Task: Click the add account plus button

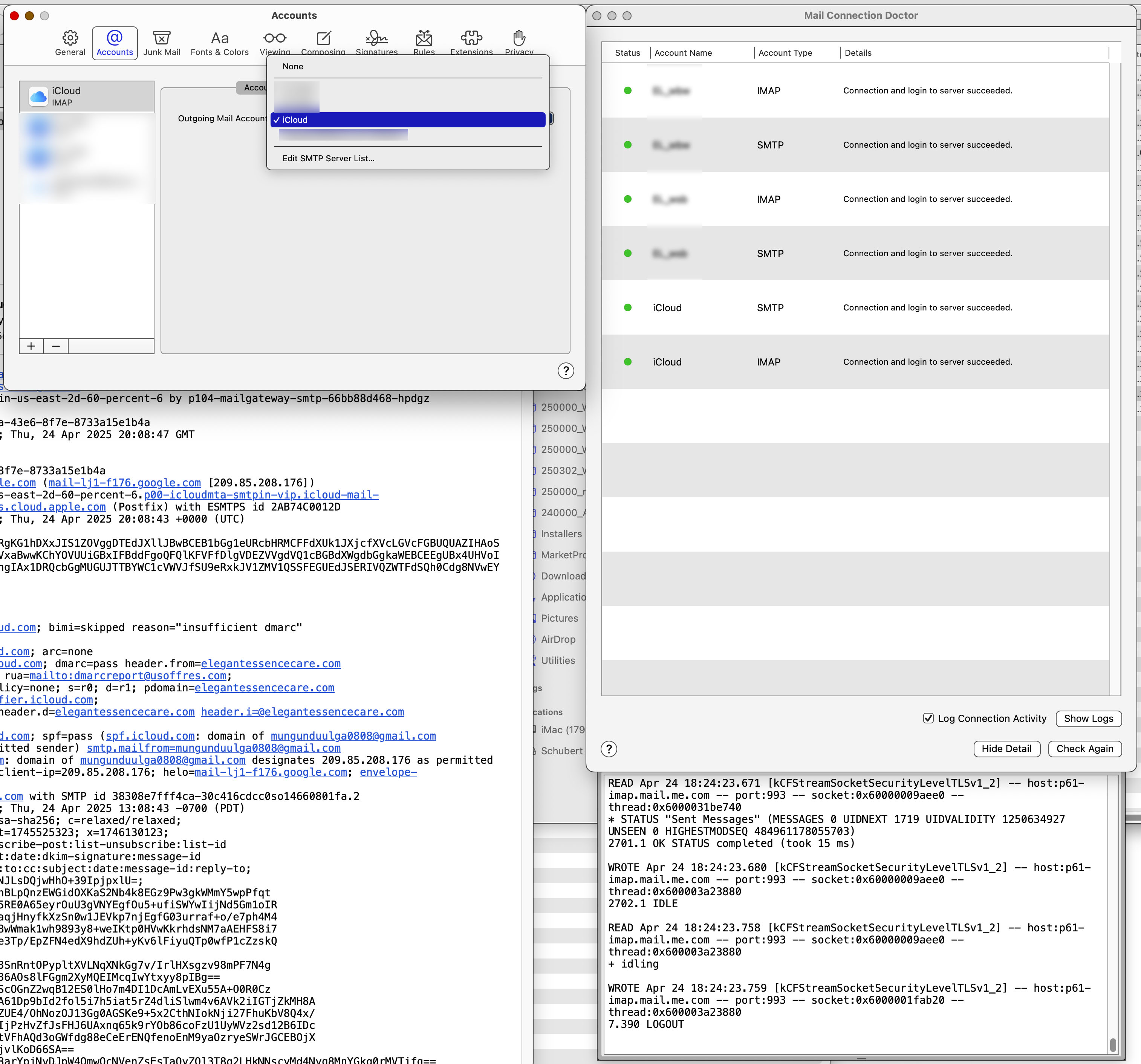Action: (x=31, y=346)
